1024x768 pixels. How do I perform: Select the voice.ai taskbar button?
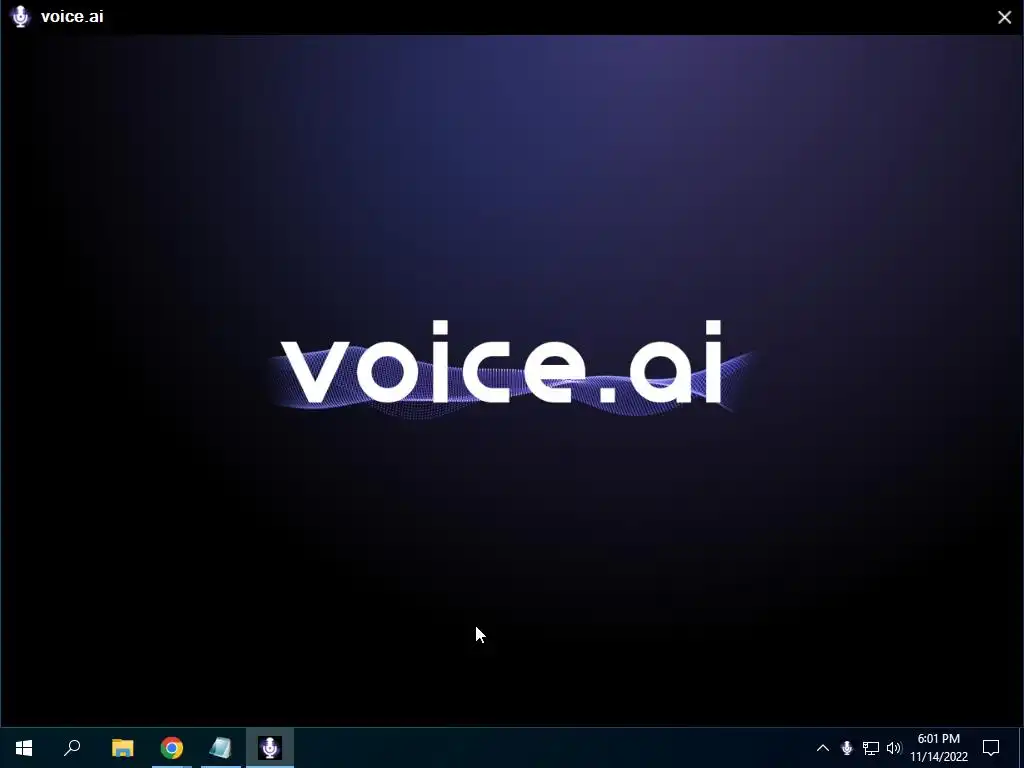click(270, 748)
